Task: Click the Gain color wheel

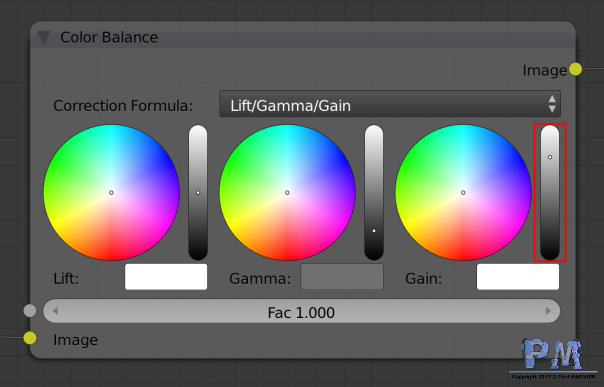Action: coord(463,193)
